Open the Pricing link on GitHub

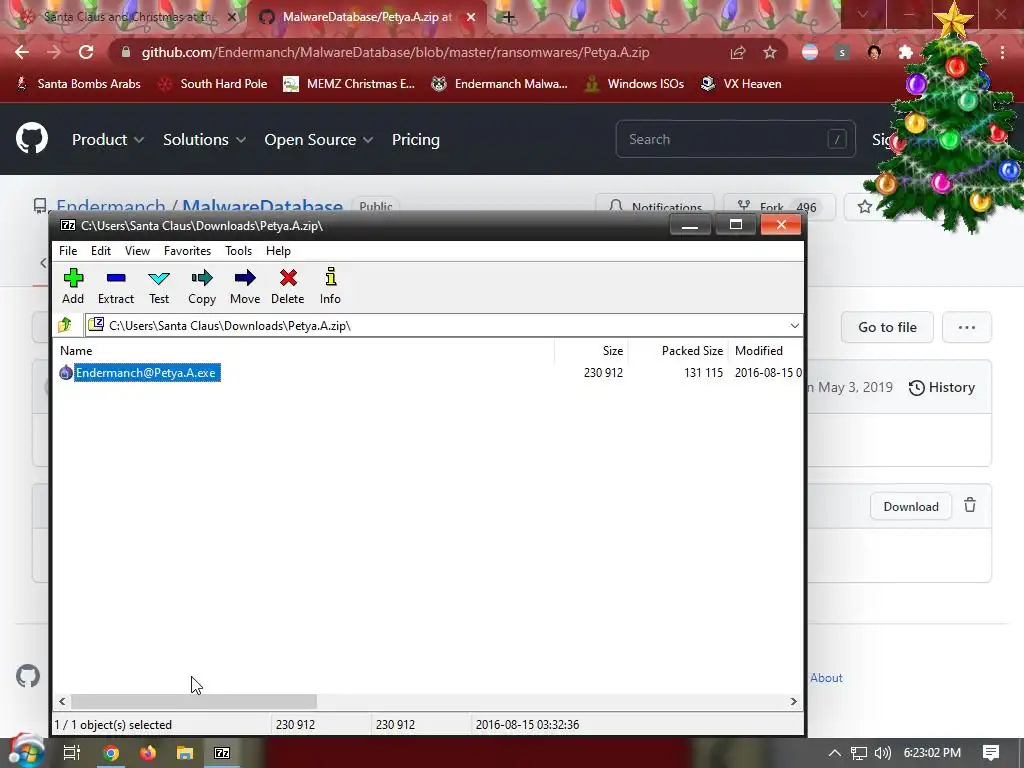tap(415, 140)
